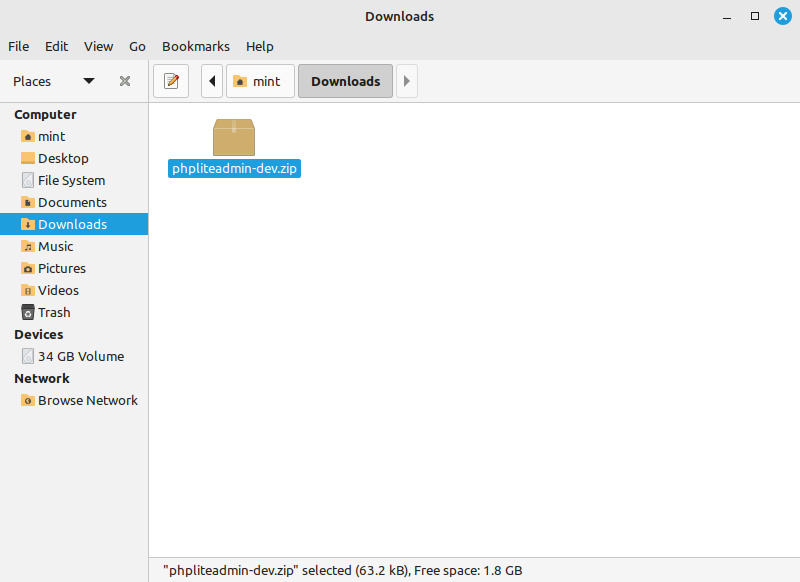Open the View menu
The image size is (800, 582).
coord(98,46)
